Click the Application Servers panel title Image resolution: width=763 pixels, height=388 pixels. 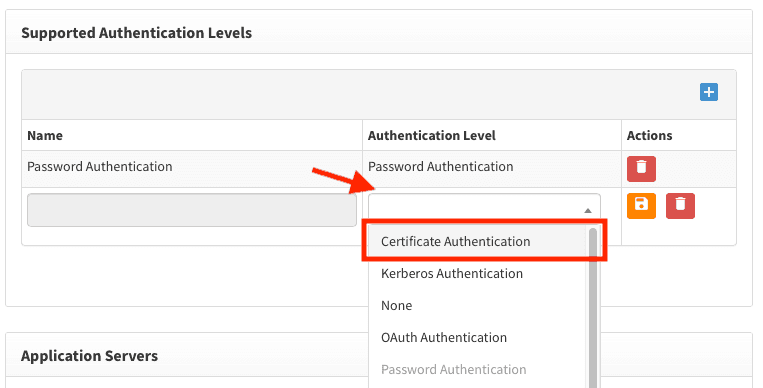[x=90, y=356]
